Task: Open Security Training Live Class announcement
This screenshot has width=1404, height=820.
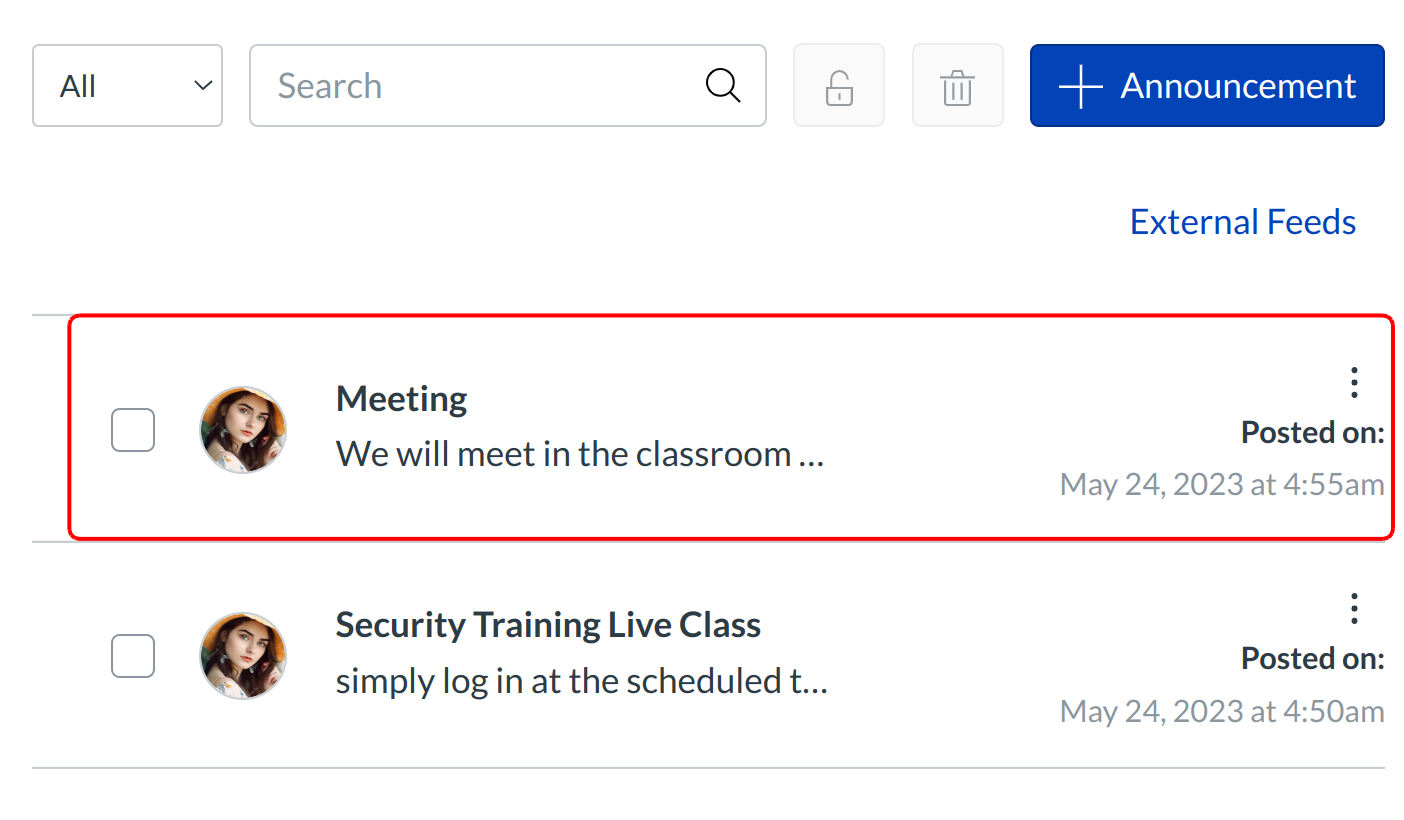Action: 548,625
